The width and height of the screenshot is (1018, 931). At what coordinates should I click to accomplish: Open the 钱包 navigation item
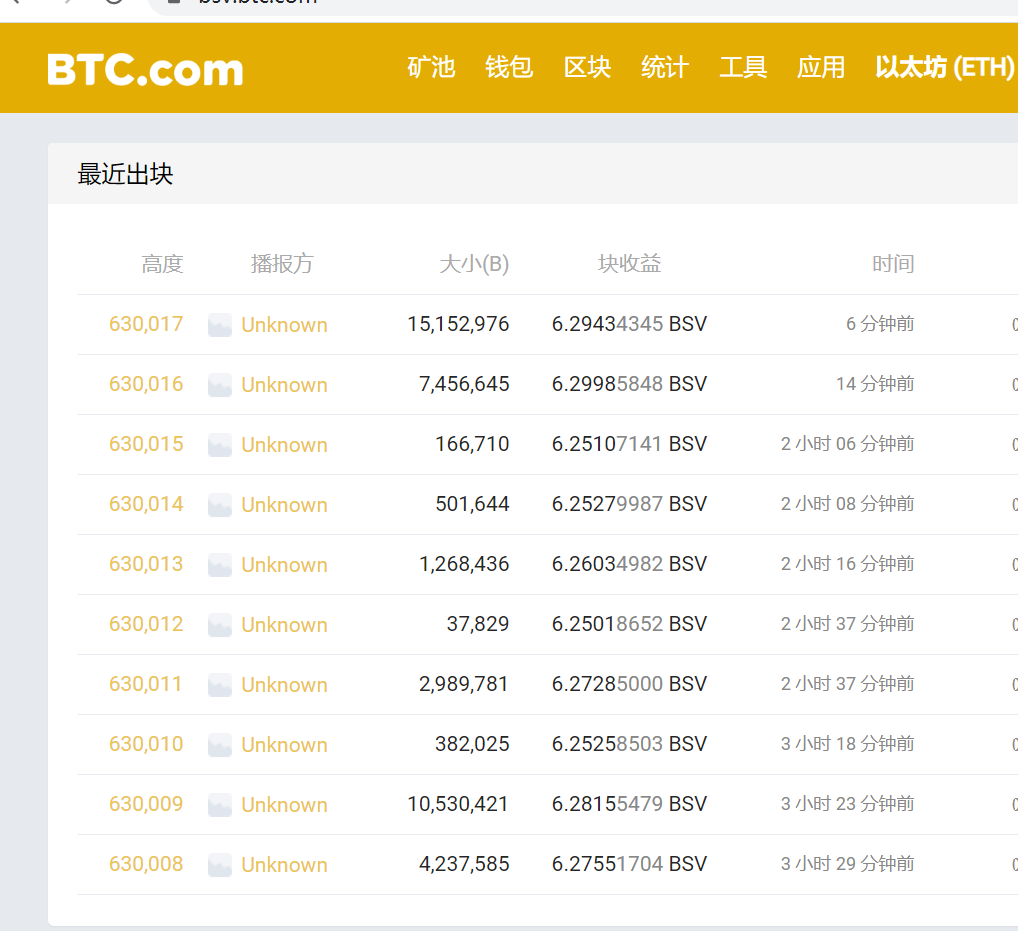click(509, 67)
